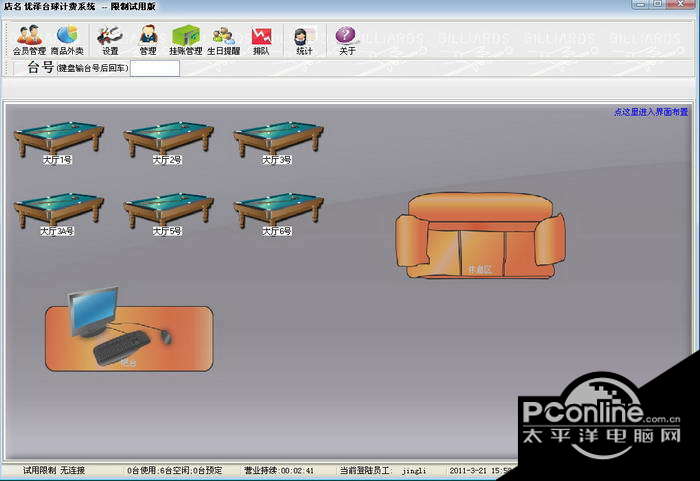Open the 设置 settings tool icon
The height and width of the screenshot is (481, 700).
(x=110, y=40)
